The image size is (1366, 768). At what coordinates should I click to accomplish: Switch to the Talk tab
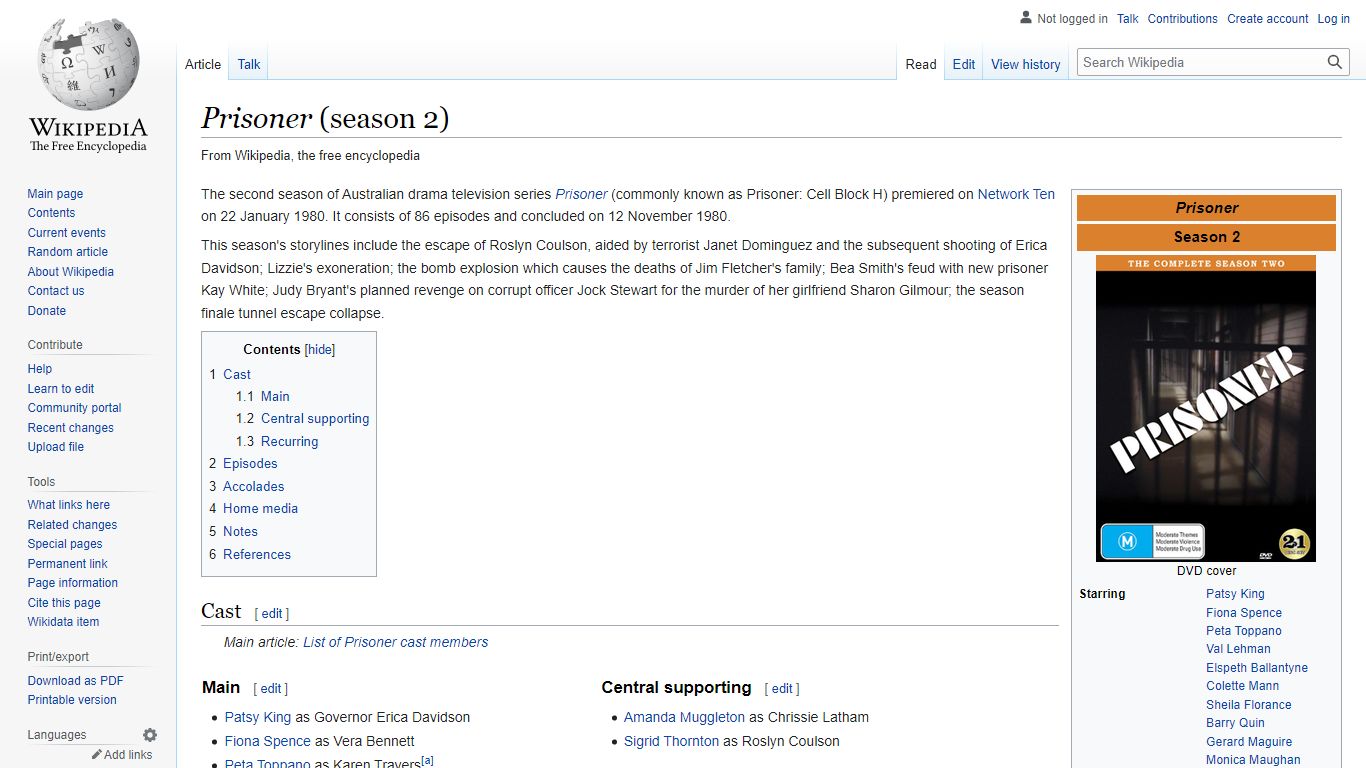click(x=249, y=64)
